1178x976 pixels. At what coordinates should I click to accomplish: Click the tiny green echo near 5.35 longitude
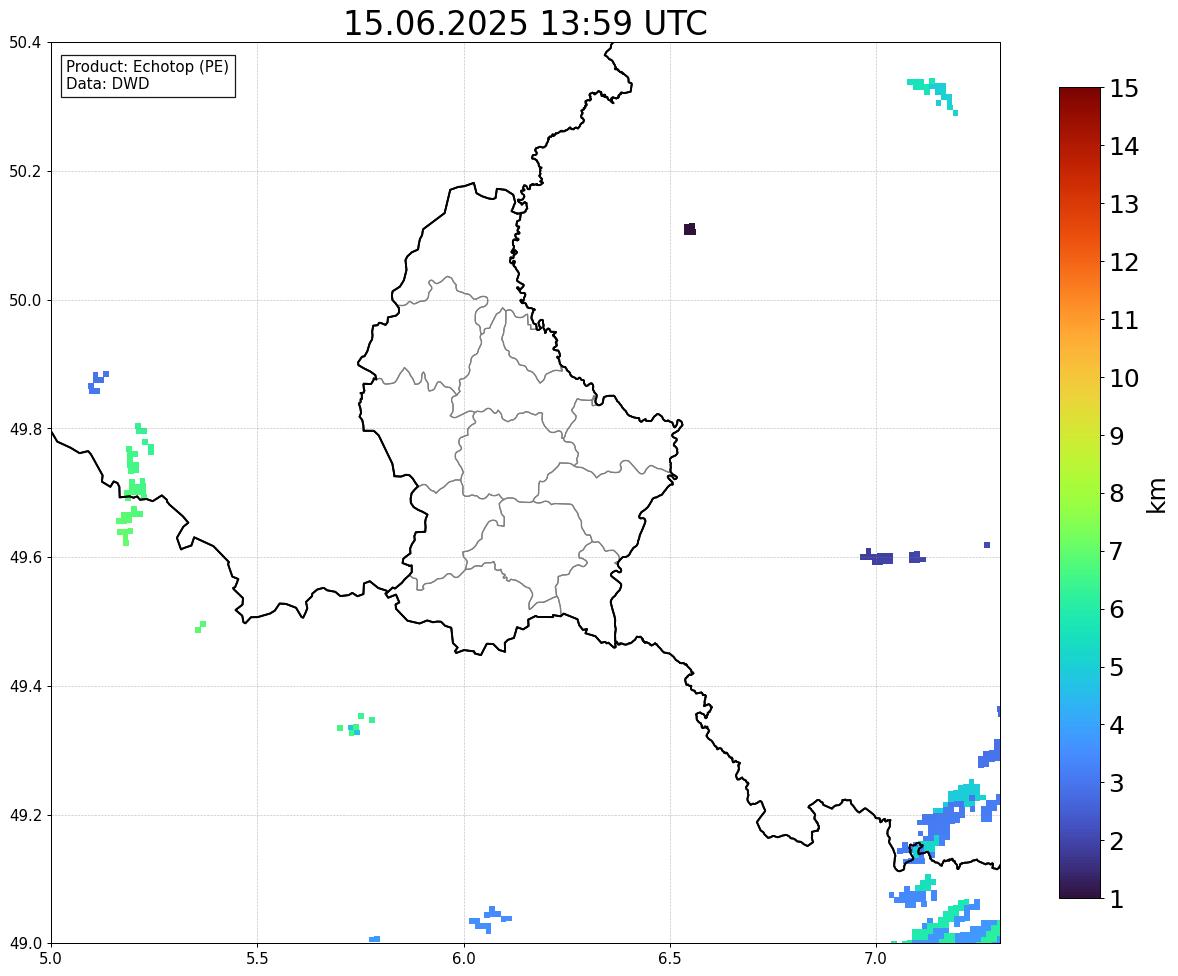pyautogui.click(x=200, y=627)
